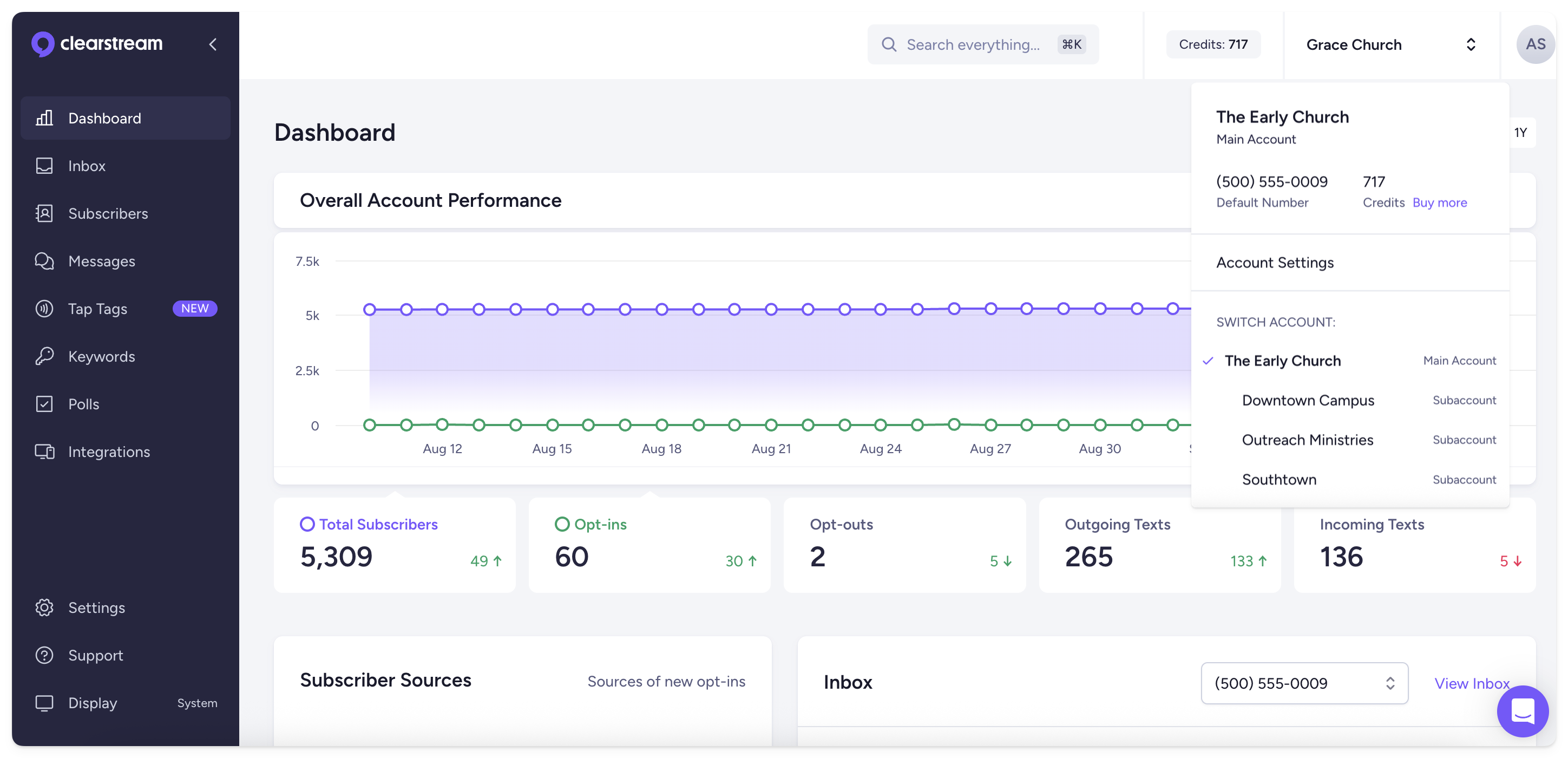Open the chat widget bubble
Screen dimensions: 1568x758
(1523, 711)
